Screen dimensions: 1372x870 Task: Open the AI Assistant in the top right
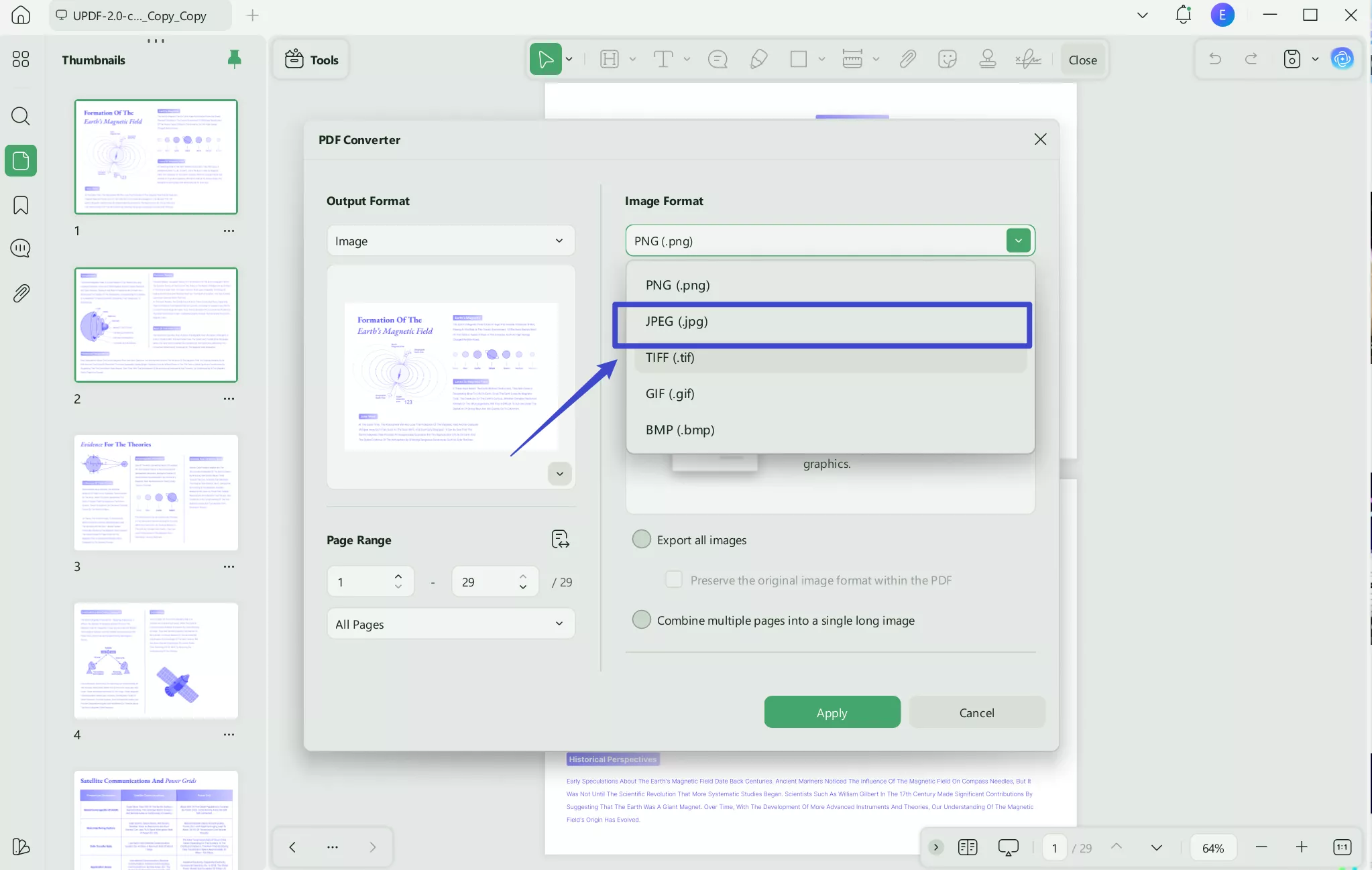click(x=1341, y=59)
